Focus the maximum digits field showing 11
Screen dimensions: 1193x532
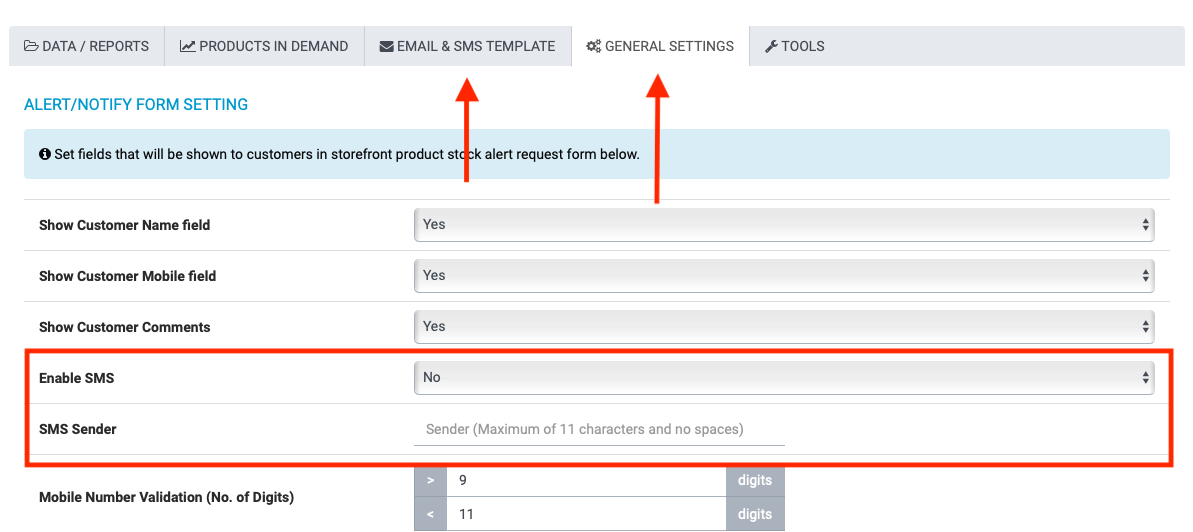[x=586, y=514]
